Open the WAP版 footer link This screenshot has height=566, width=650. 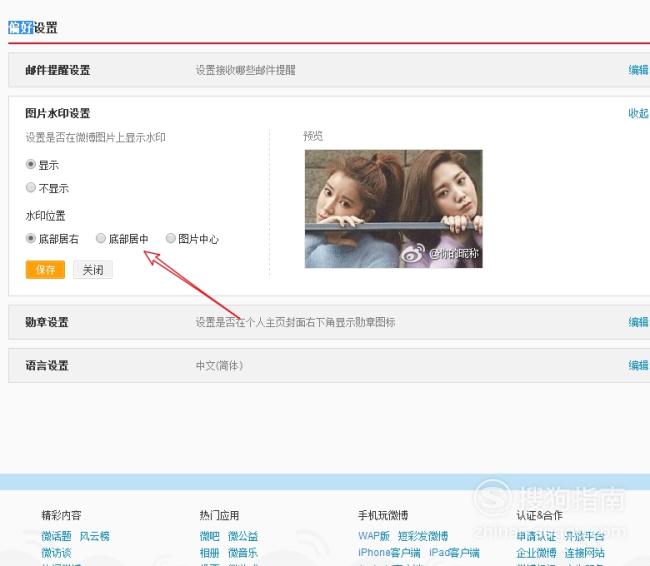coord(374,536)
